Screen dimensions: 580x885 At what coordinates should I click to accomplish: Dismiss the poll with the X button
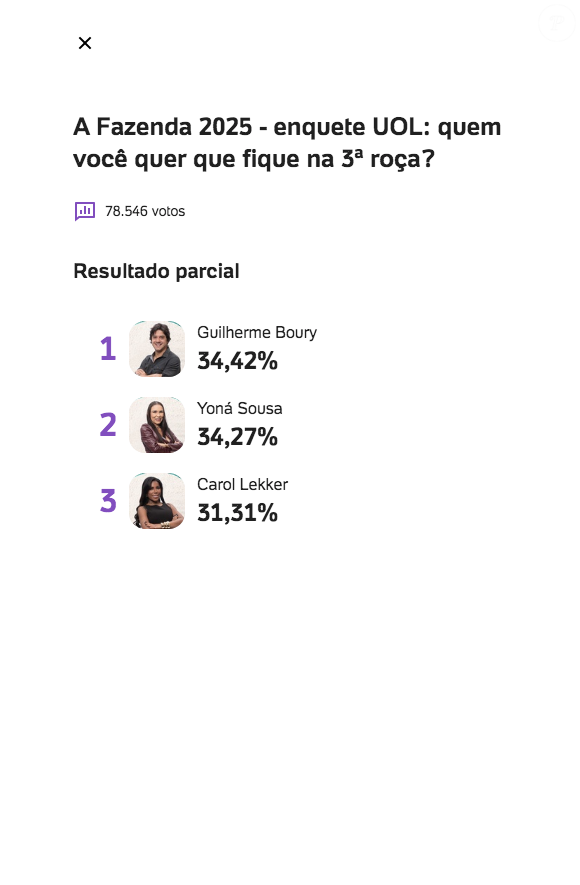tap(84, 43)
